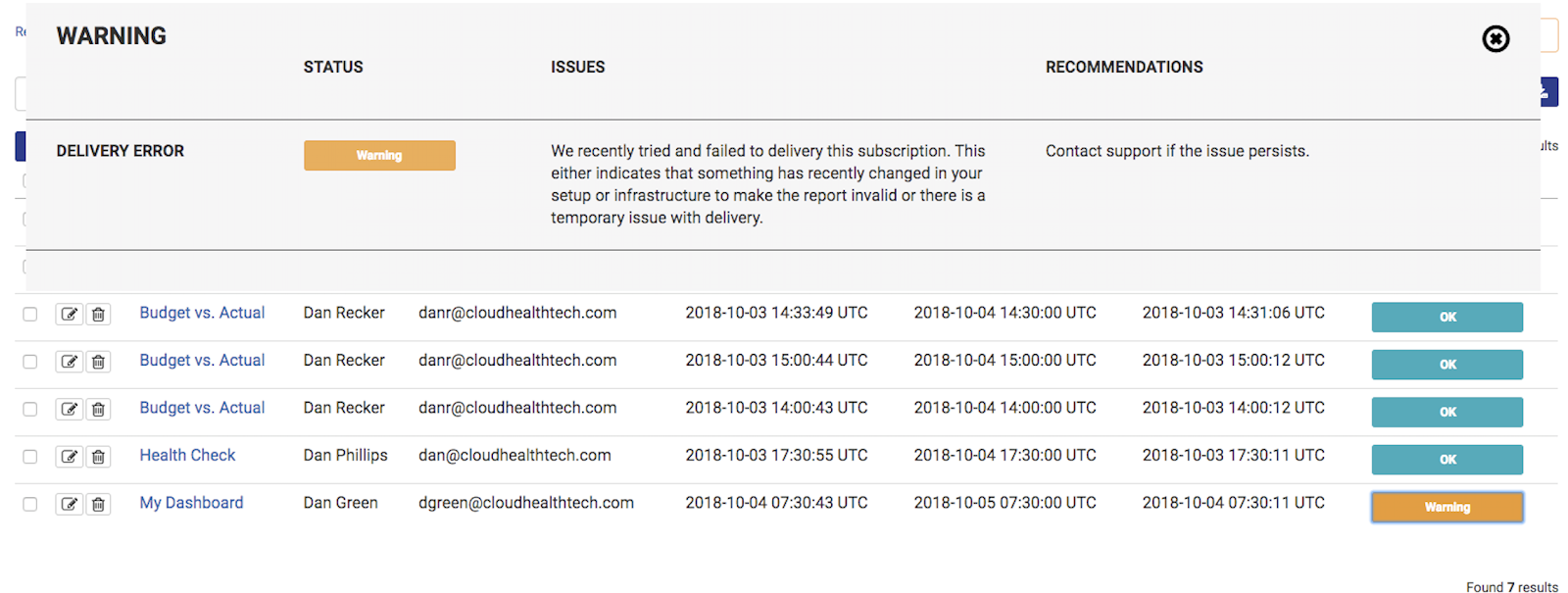The image size is (1568, 593).
Task: Open the My Dashboard link
Action: [191, 502]
